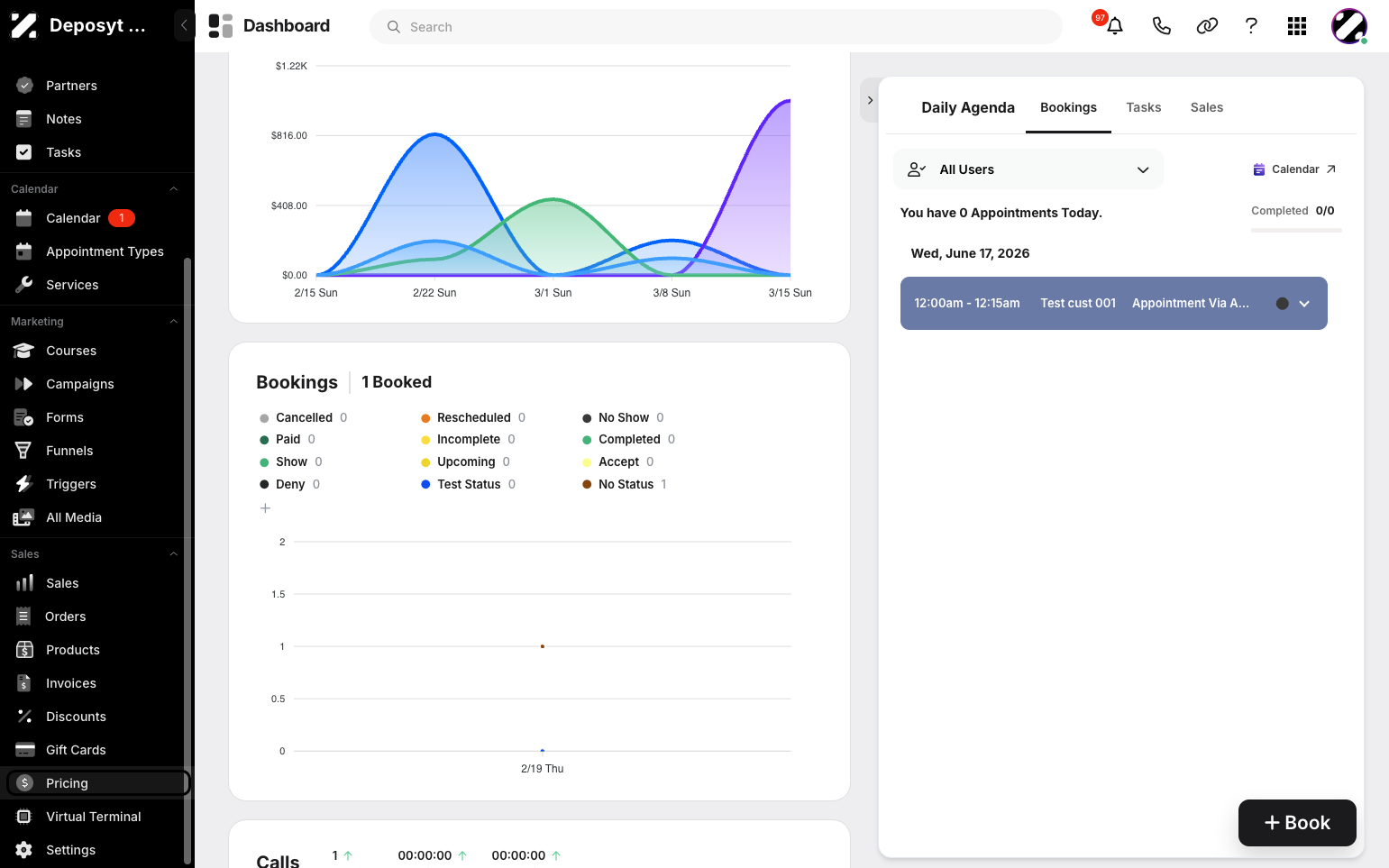Image resolution: width=1389 pixels, height=868 pixels.
Task: Toggle No Show status legend
Action: point(622,417)
